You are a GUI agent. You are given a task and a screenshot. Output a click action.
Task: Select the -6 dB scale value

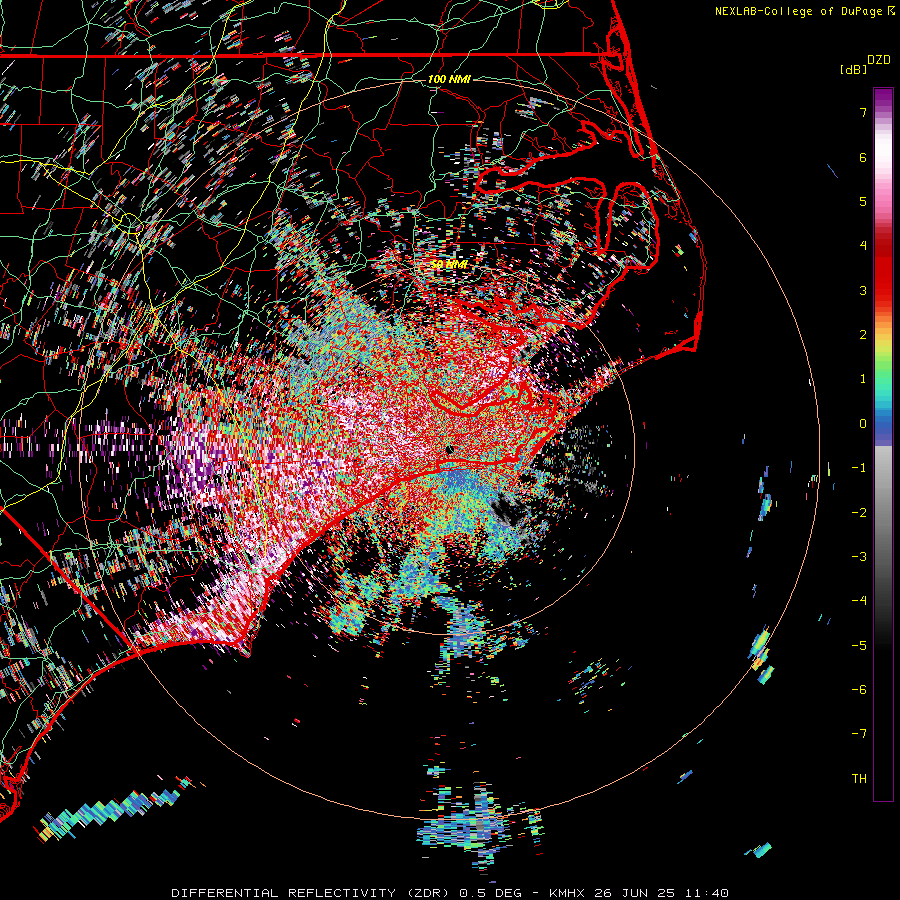(x=859, y=690)
